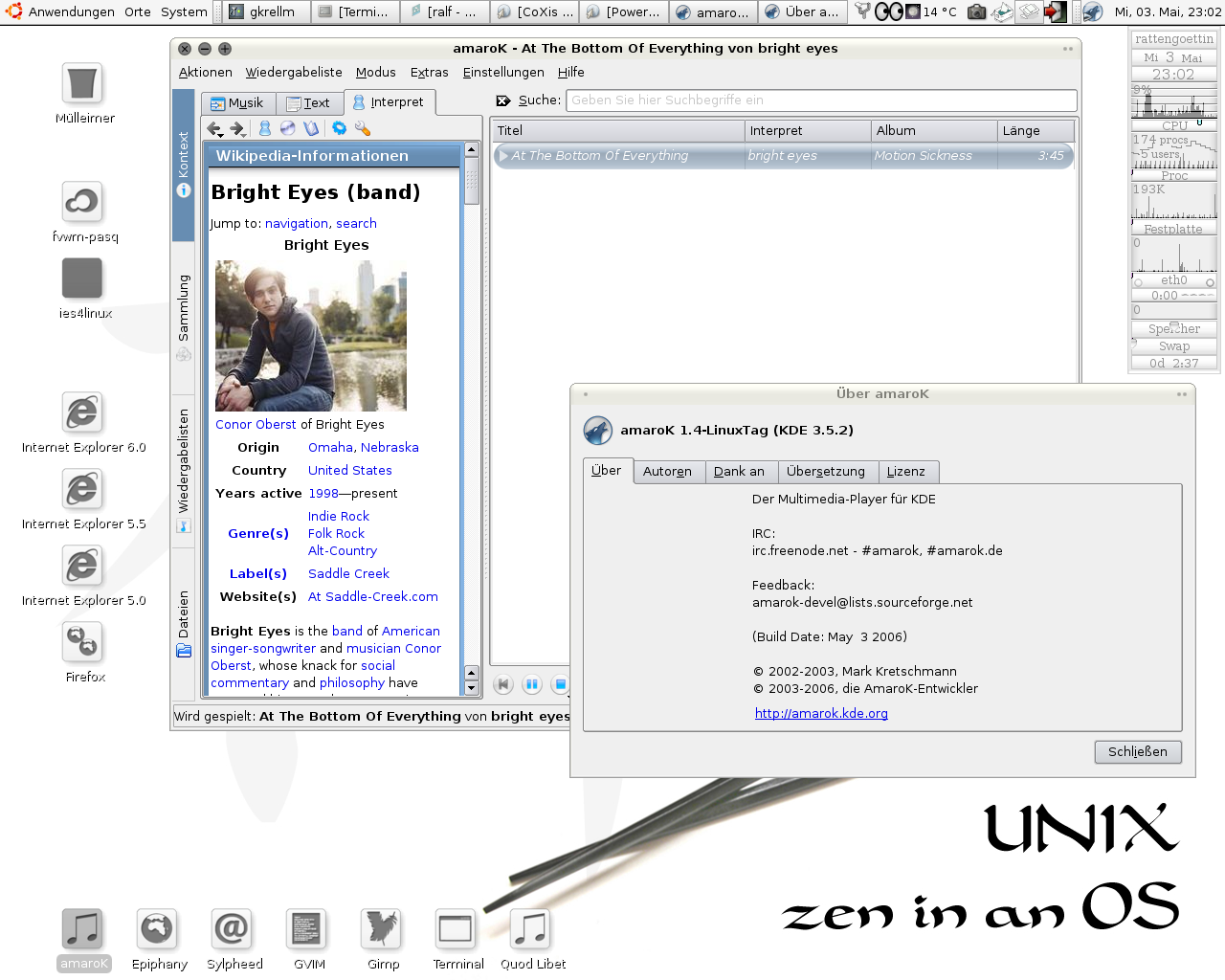Open the Wiedergabelisten sidebar panel
The image size is (1225, 980).
184,471
